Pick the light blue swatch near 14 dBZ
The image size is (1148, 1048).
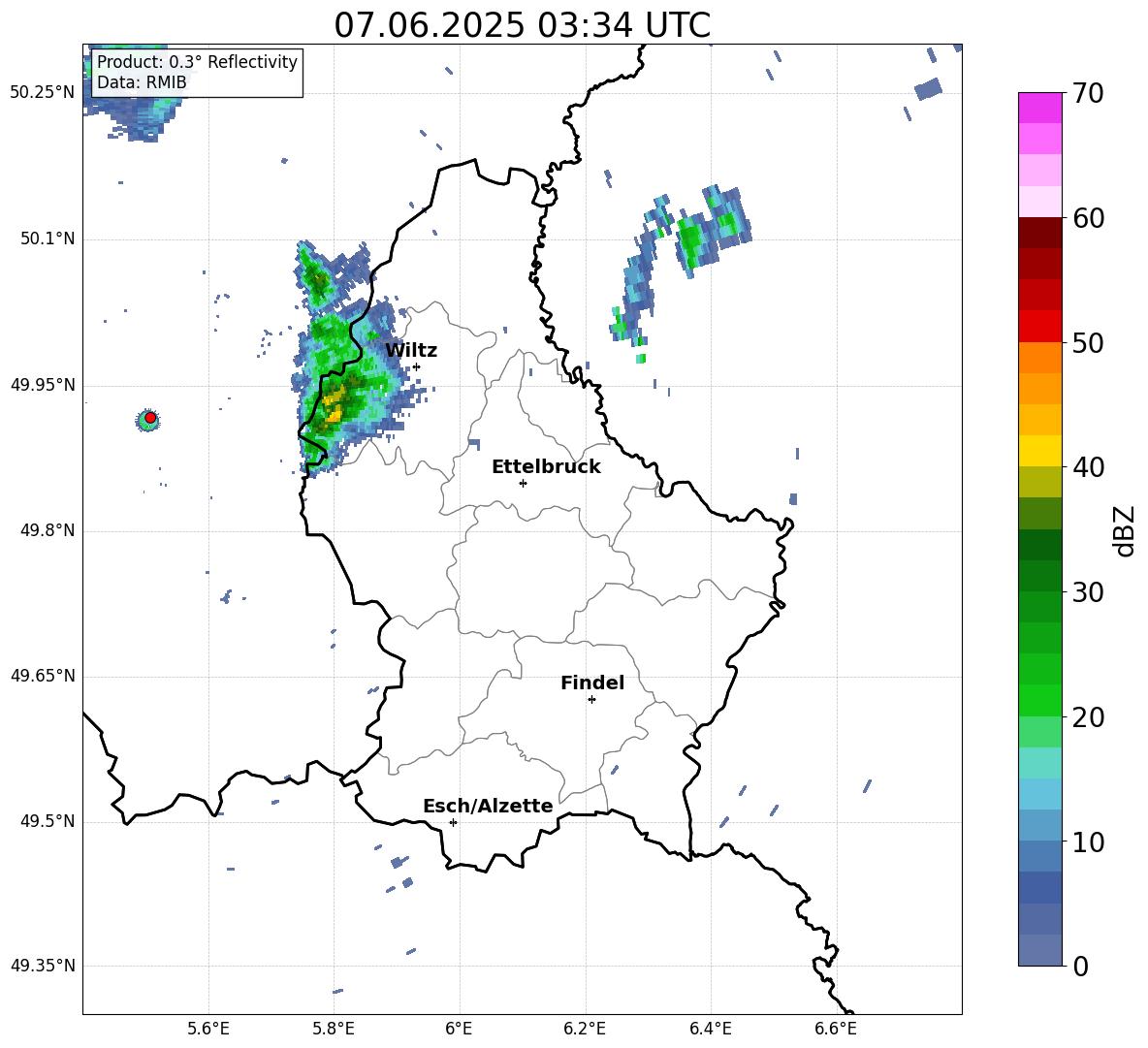click(x=1039, y=794)
